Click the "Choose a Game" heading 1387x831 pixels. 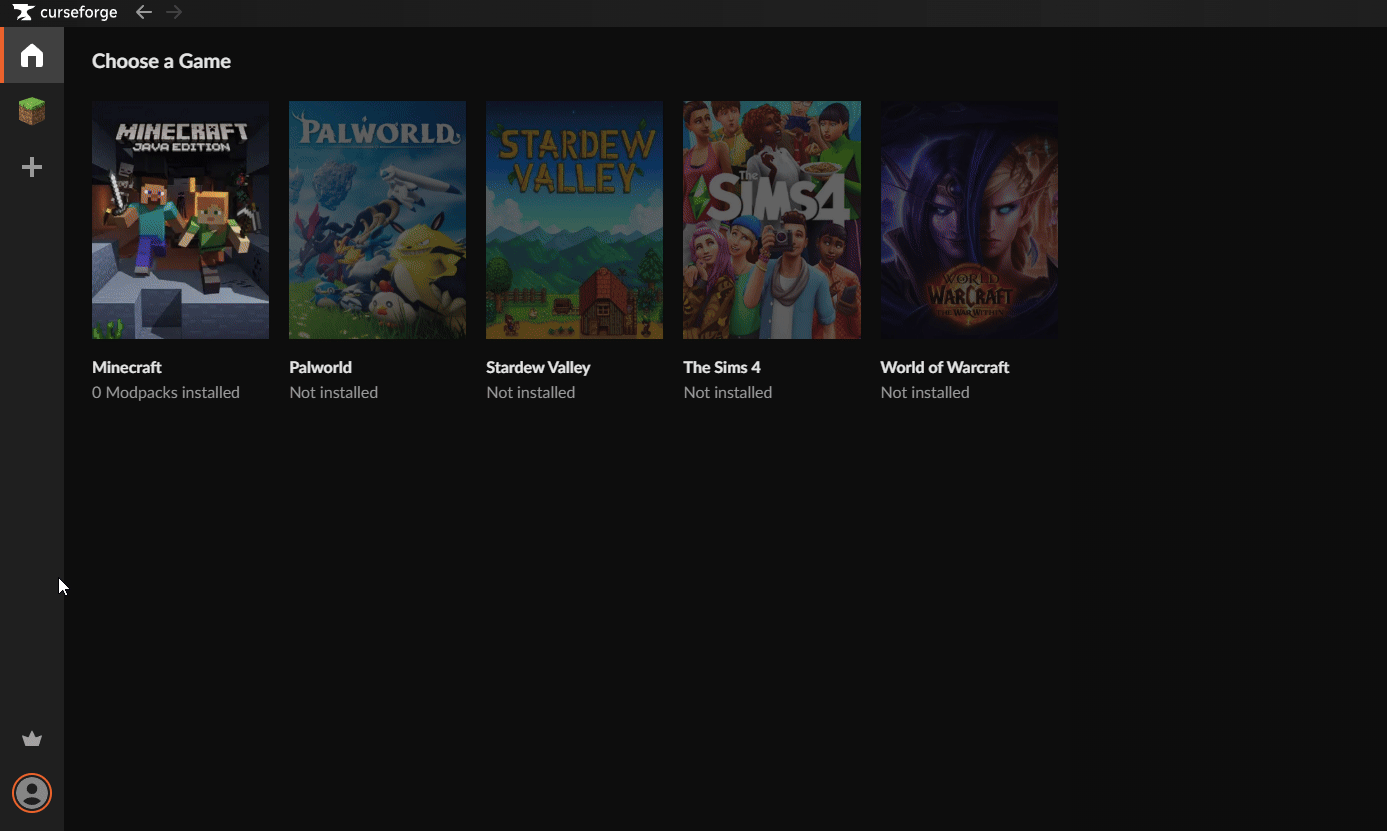(161, 61)
